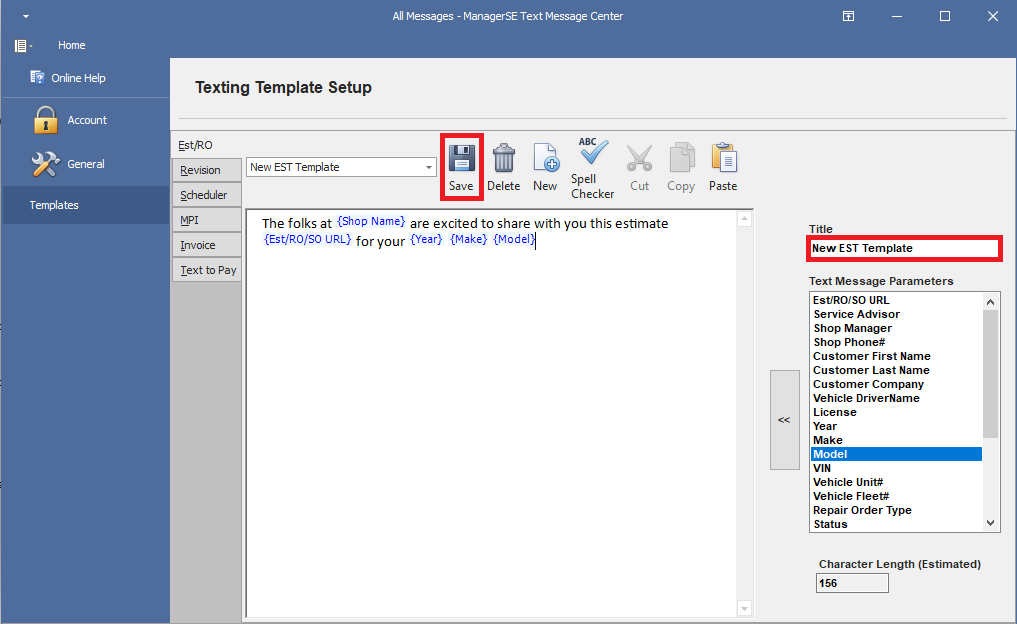Select Status parameter

[x=896, y=524]
